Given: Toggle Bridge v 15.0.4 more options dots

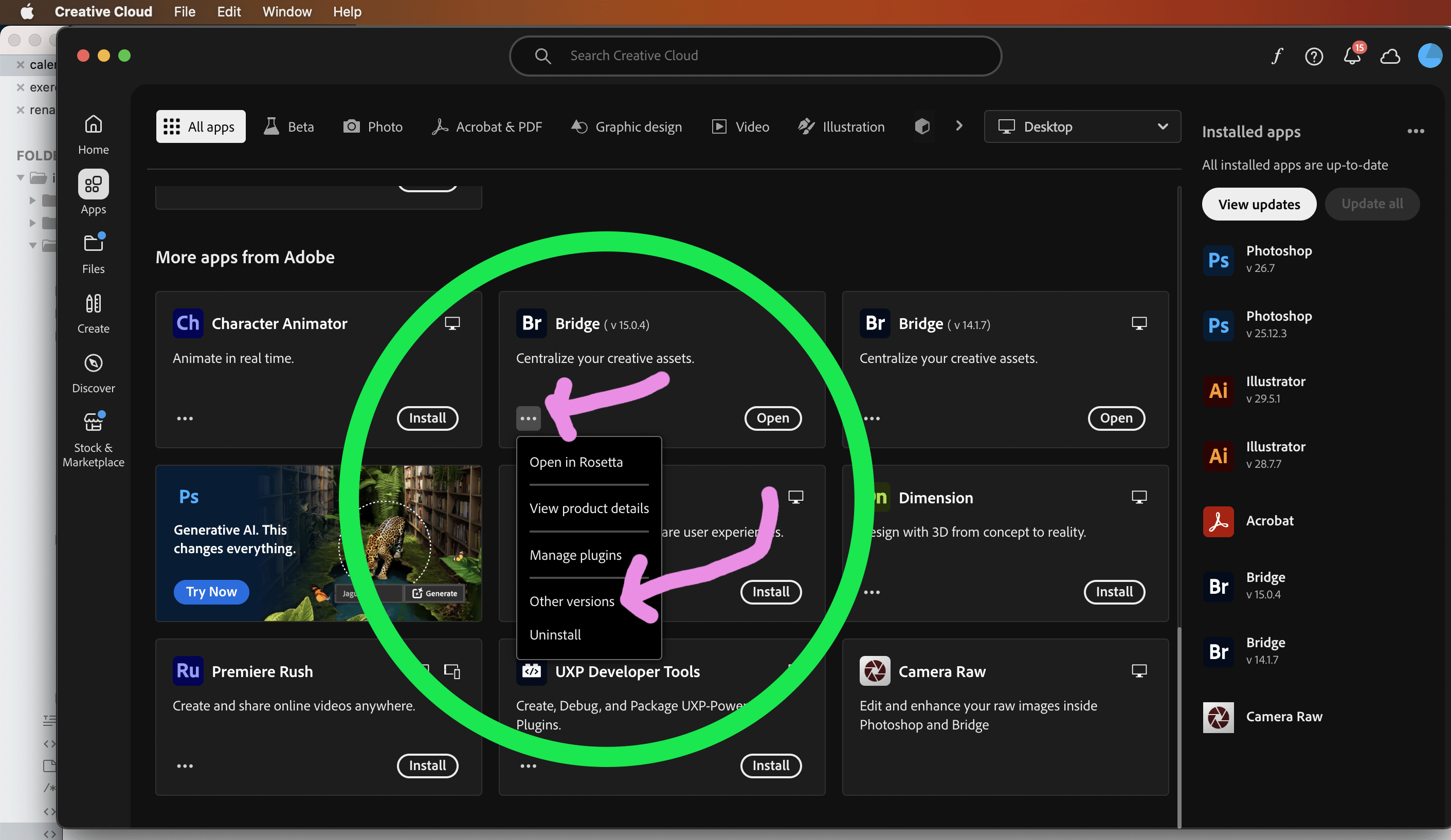Looking at the screenshot, I should (x=528, y=418).
